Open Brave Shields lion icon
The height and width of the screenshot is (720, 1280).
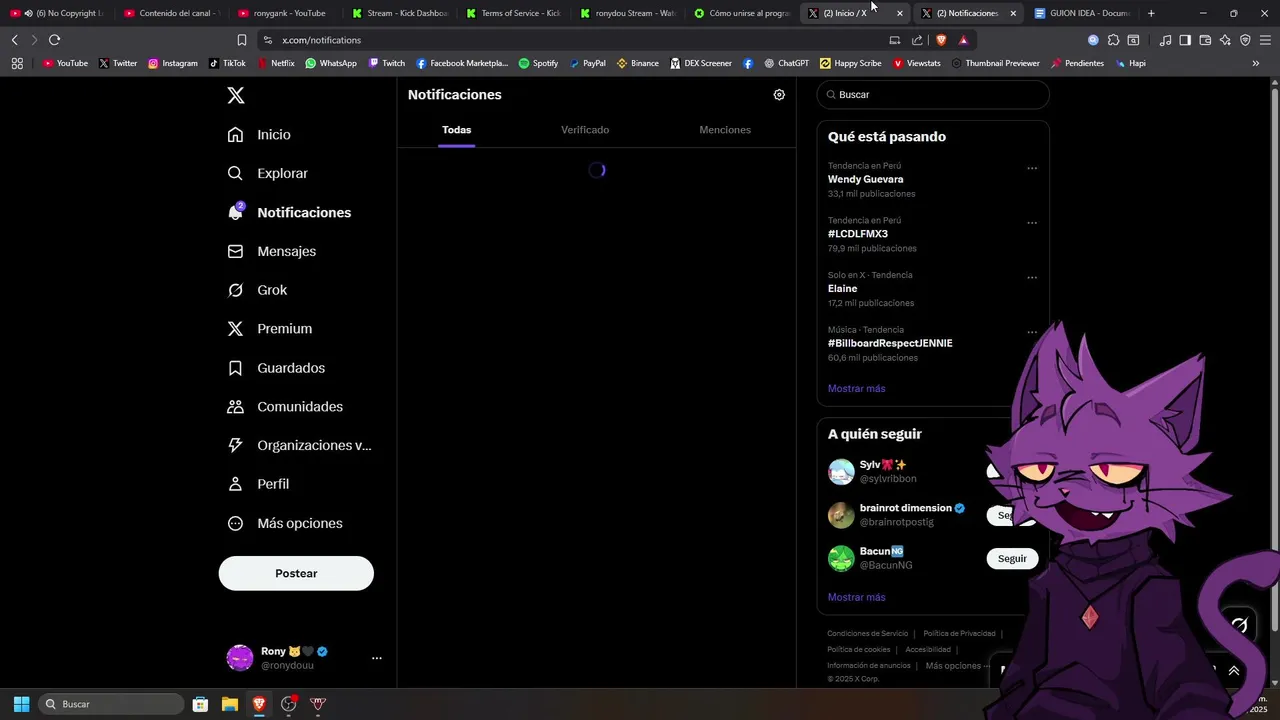pos(941,40)
